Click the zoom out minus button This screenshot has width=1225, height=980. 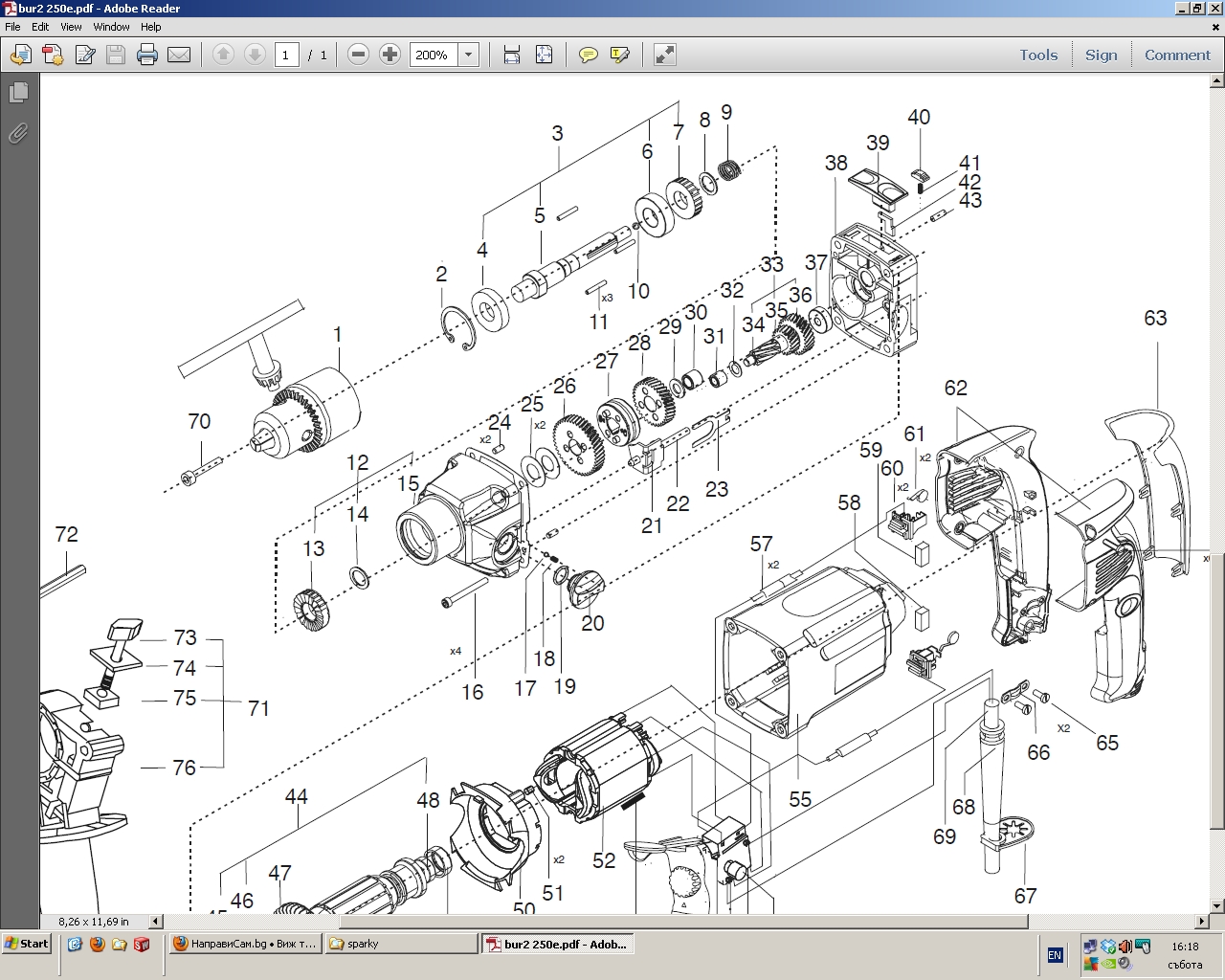(358, 55)
